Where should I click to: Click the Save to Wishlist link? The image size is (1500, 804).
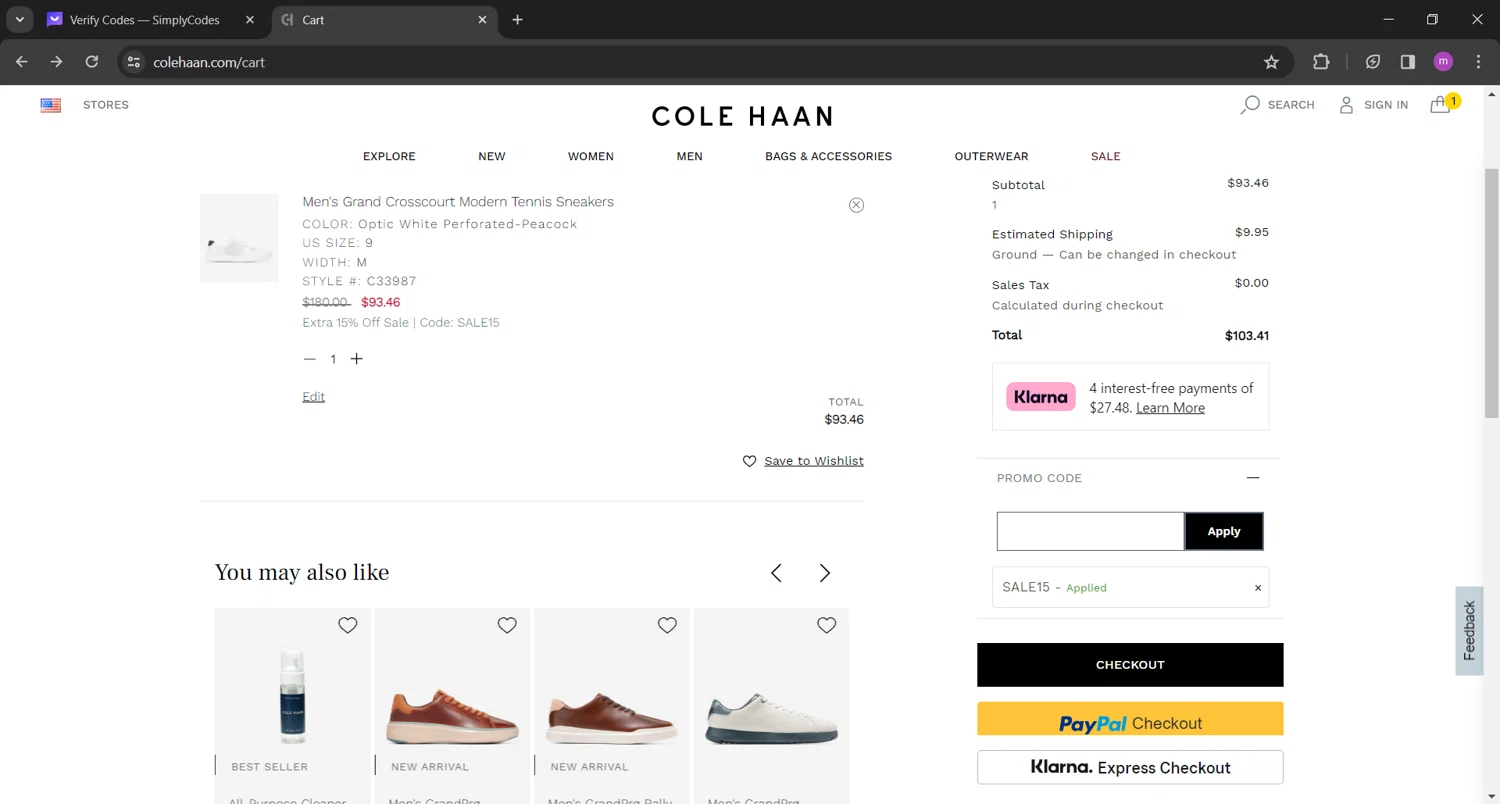pyautogui.click(x=814, y=461)
